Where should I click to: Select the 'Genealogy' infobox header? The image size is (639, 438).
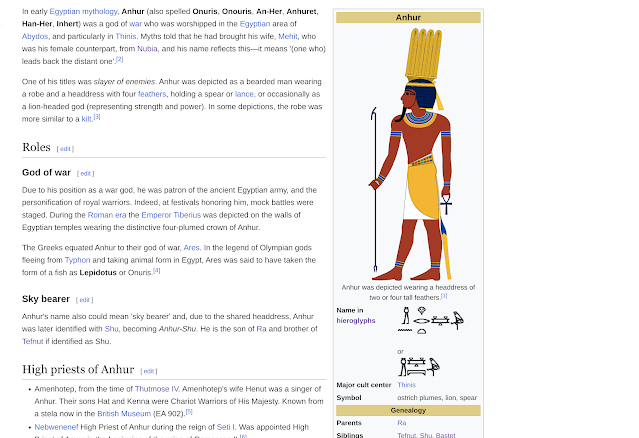point(408,410)
